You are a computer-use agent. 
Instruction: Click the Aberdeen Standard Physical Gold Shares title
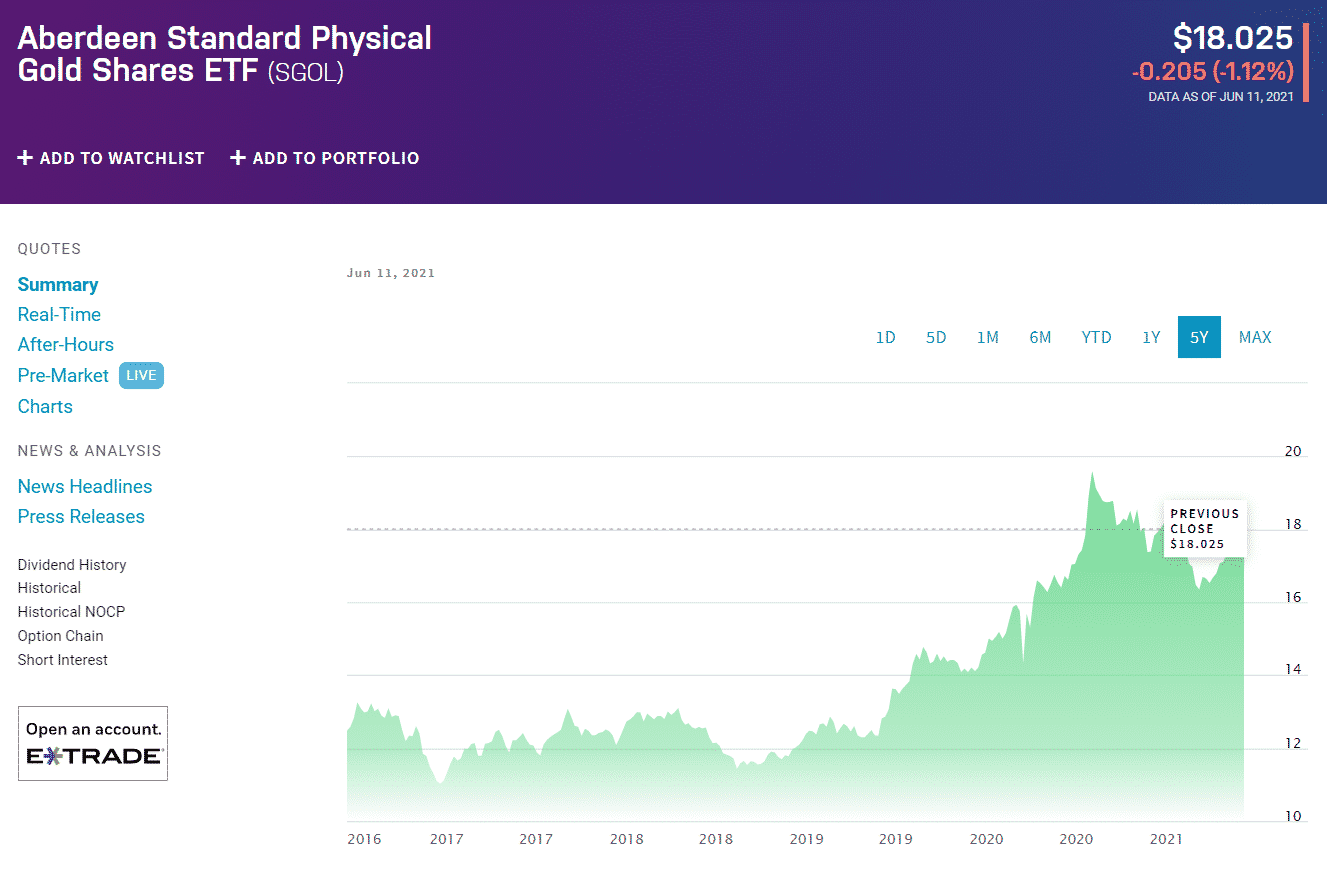point(225,54)
